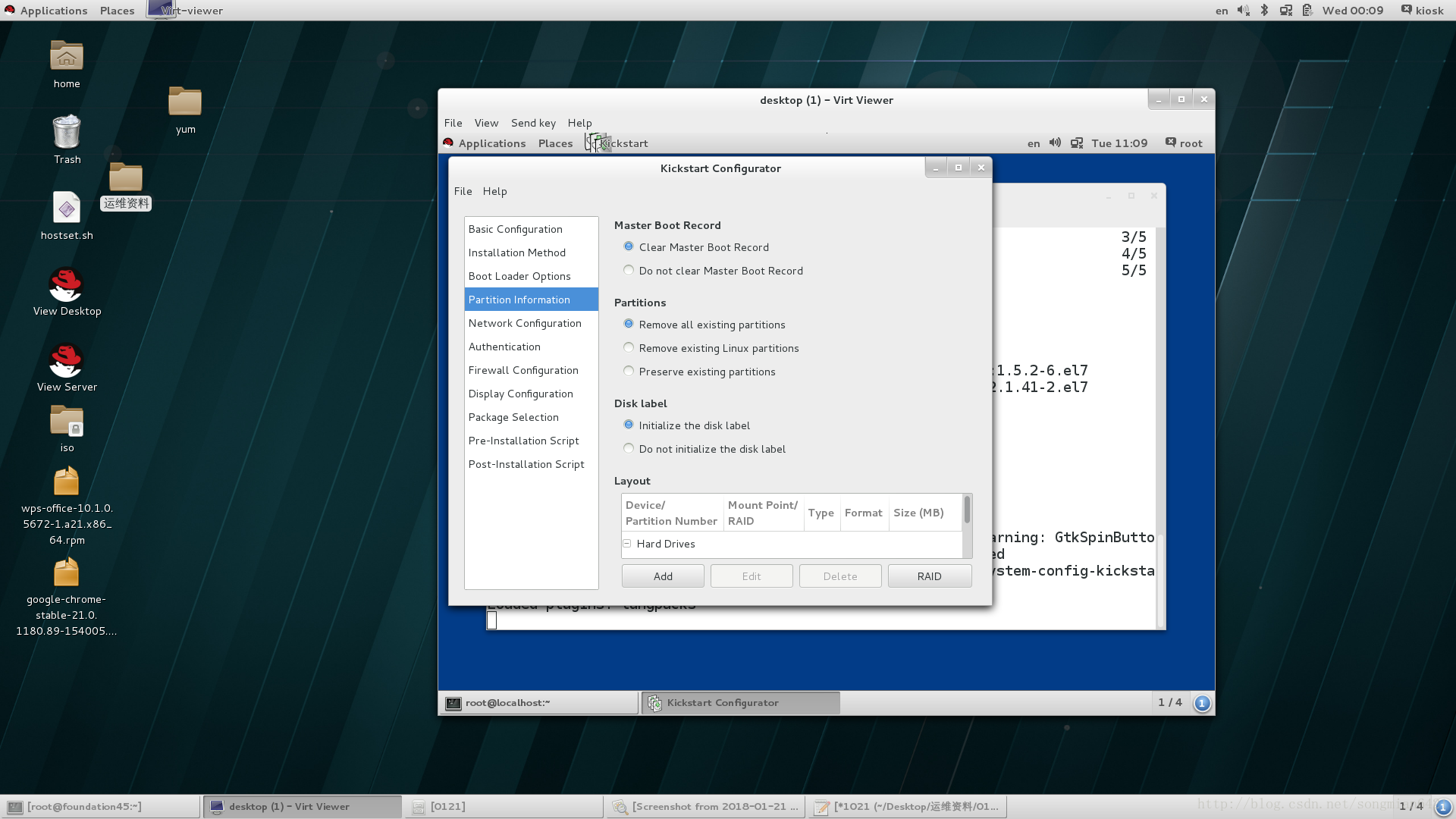Switch to root@localhost terminal in guest taskbar
Viewport: 1456px width, 819px height.
coord(539,703)
